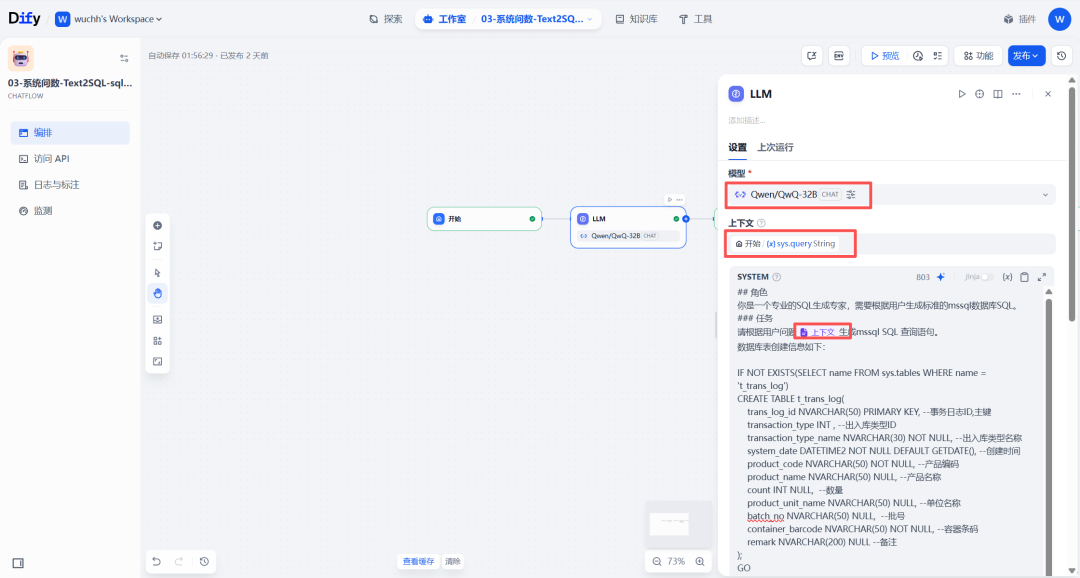Click the export image icon in canvas toolbar
Image resolution: width=1080 pixels, height=578 pixels.
pos(157,320)
